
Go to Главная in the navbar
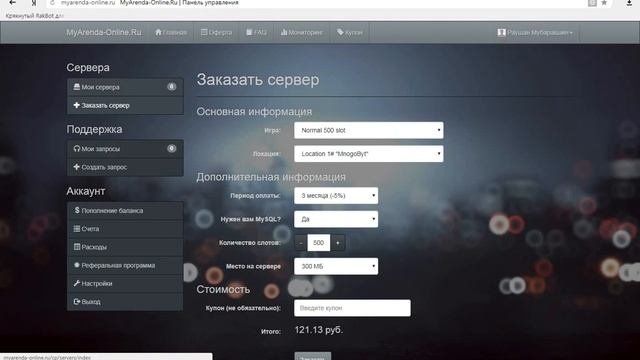coord(171,32)
